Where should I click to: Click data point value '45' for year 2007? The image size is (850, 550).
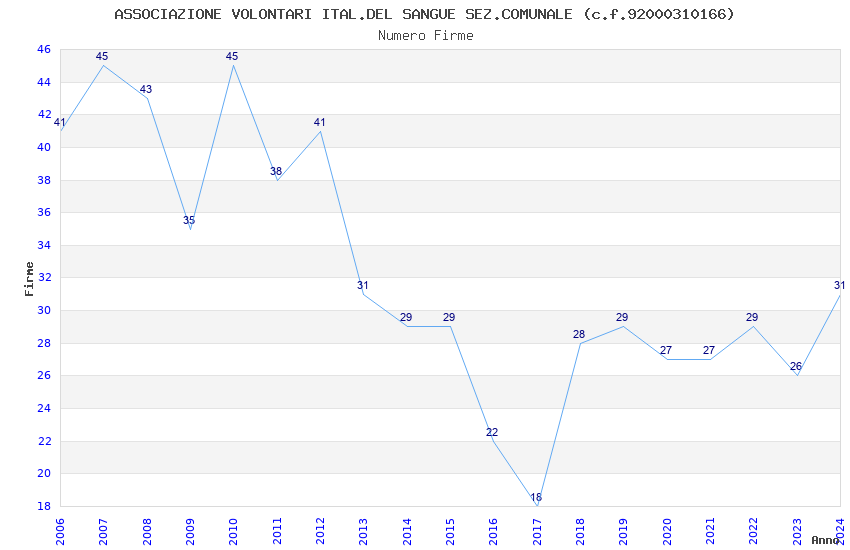point(102,56)
